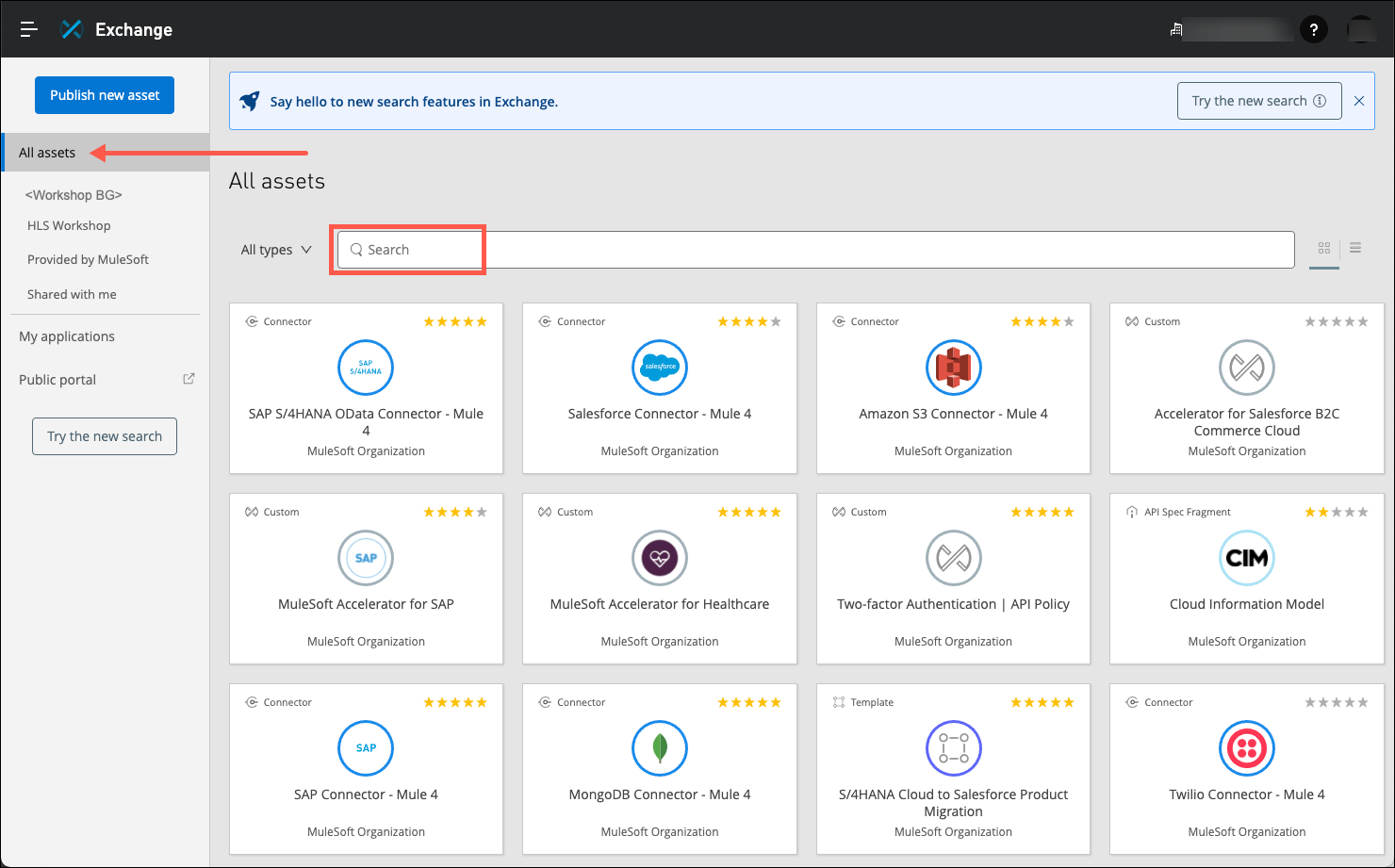Open the hamburger navigation menu
Image resolution: width=1395 pixels, height=868 pixels.
click(29, 29)
